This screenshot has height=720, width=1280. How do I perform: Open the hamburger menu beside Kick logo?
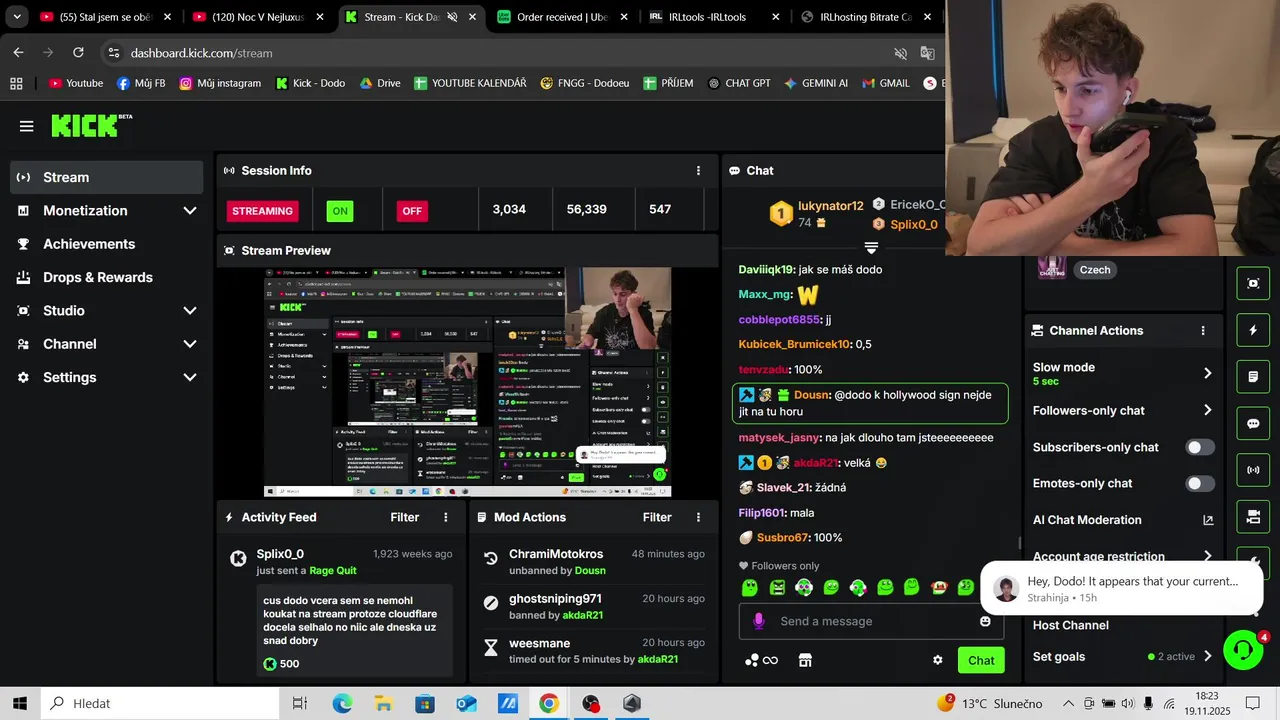click(x=26, y=126)
